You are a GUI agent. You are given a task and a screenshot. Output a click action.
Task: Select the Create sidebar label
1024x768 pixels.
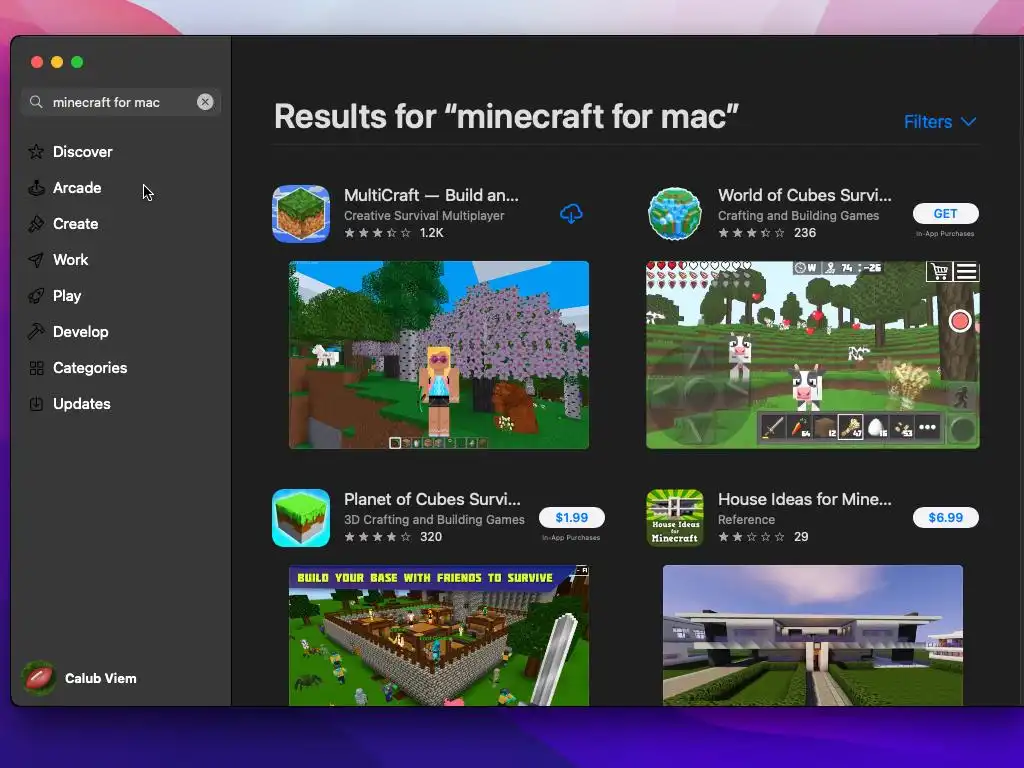tap(76, 224)
